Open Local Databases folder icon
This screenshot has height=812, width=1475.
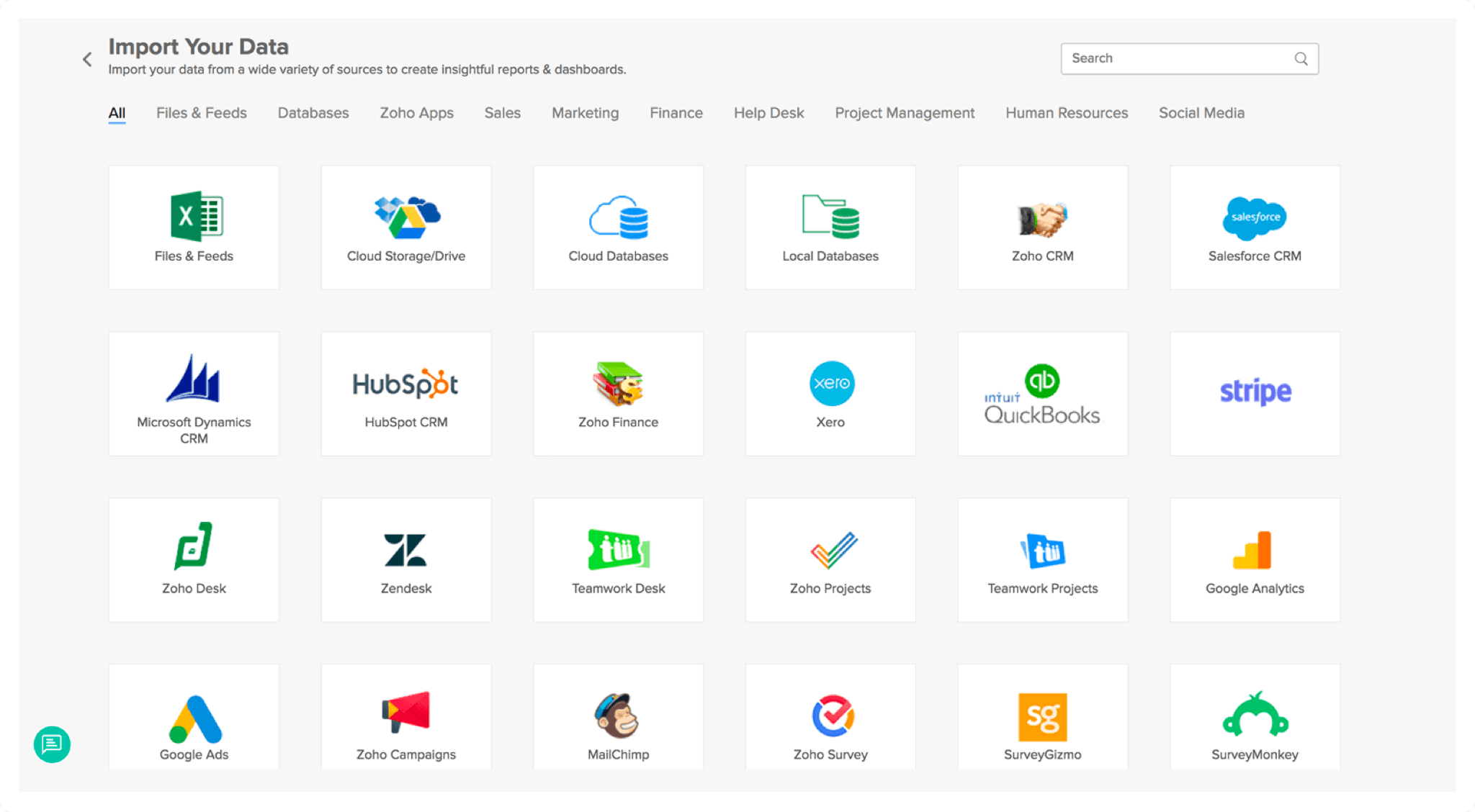[x=830, y=216]
